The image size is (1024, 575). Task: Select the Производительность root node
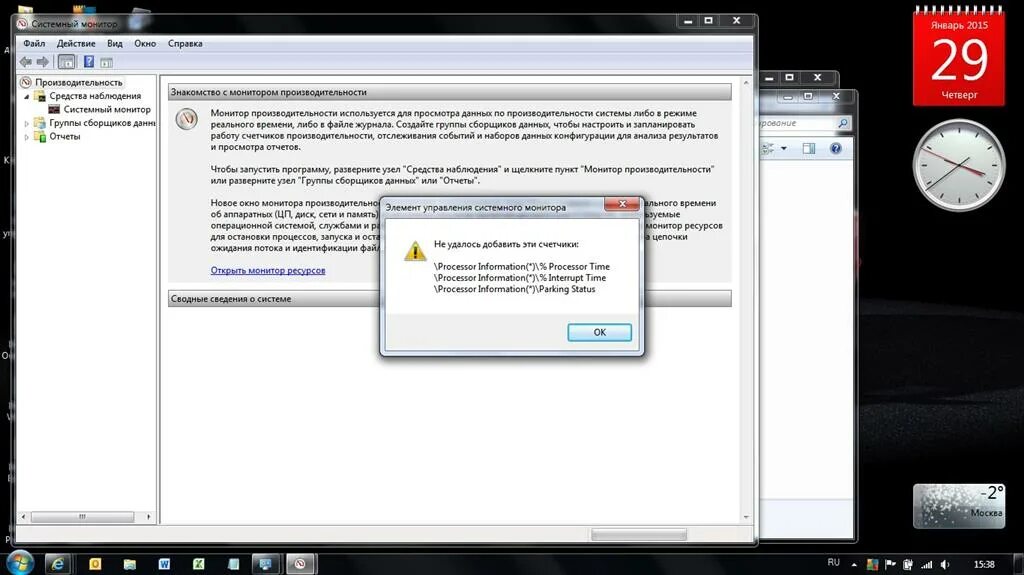pos(78,82)
